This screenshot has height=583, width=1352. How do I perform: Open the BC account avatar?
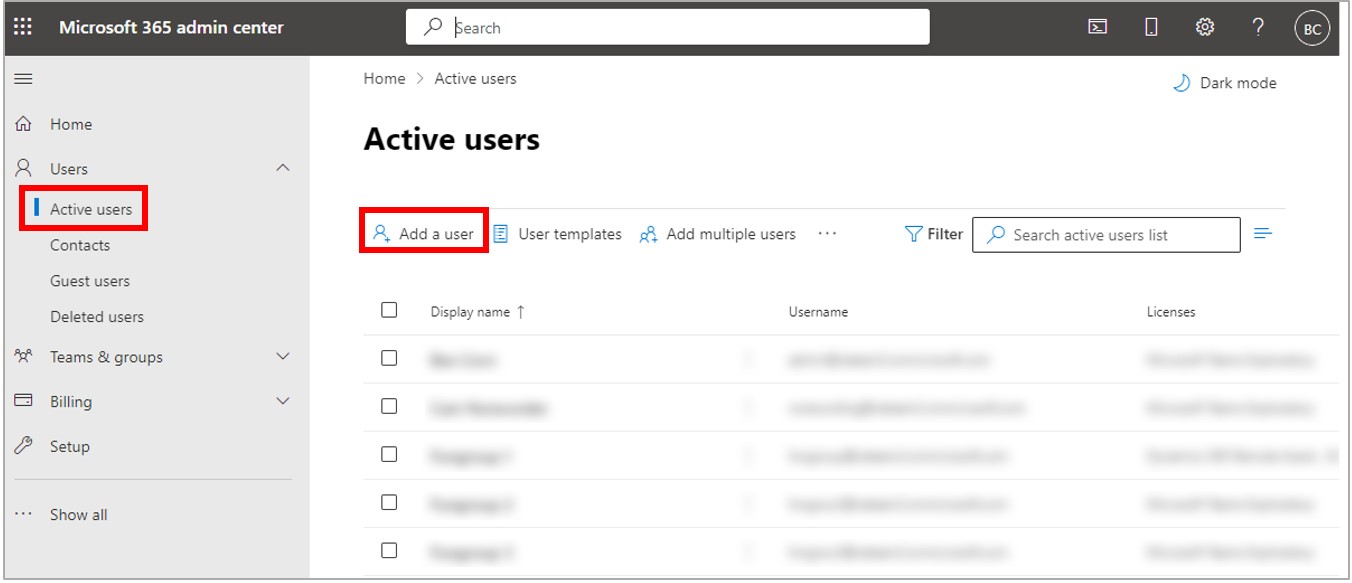tap(1312, 29)
